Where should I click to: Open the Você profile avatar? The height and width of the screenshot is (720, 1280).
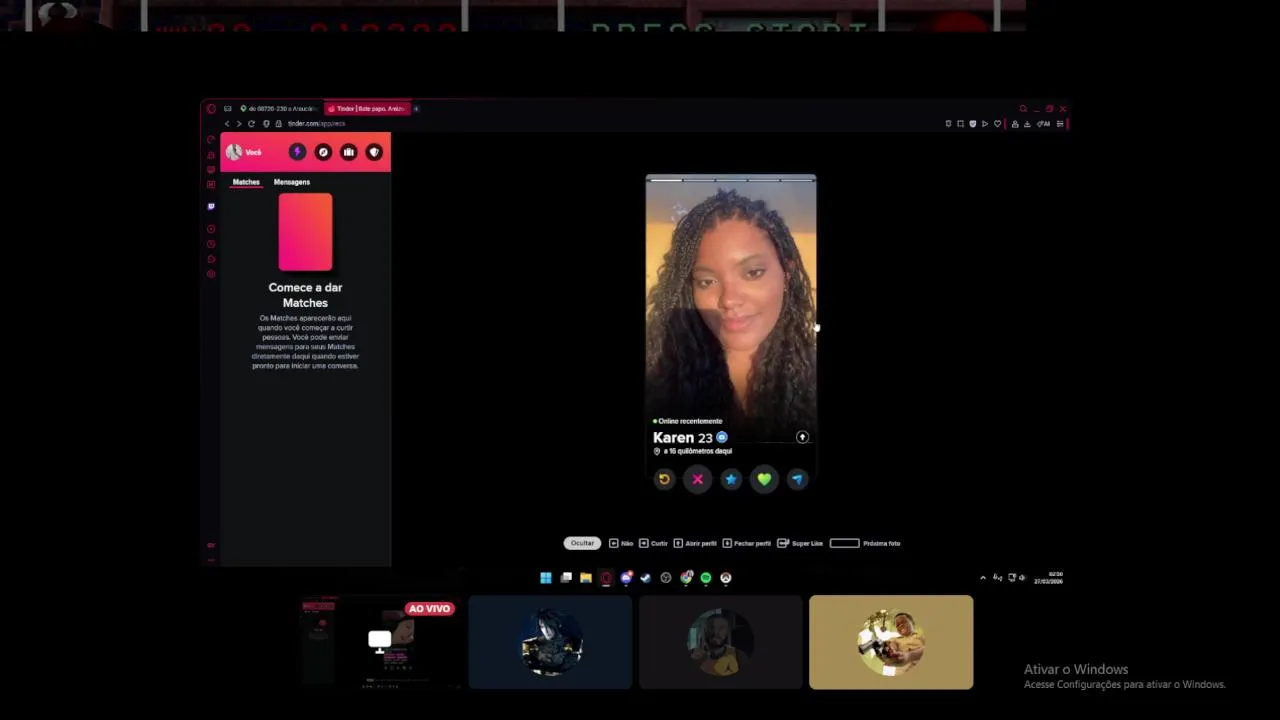234,152
